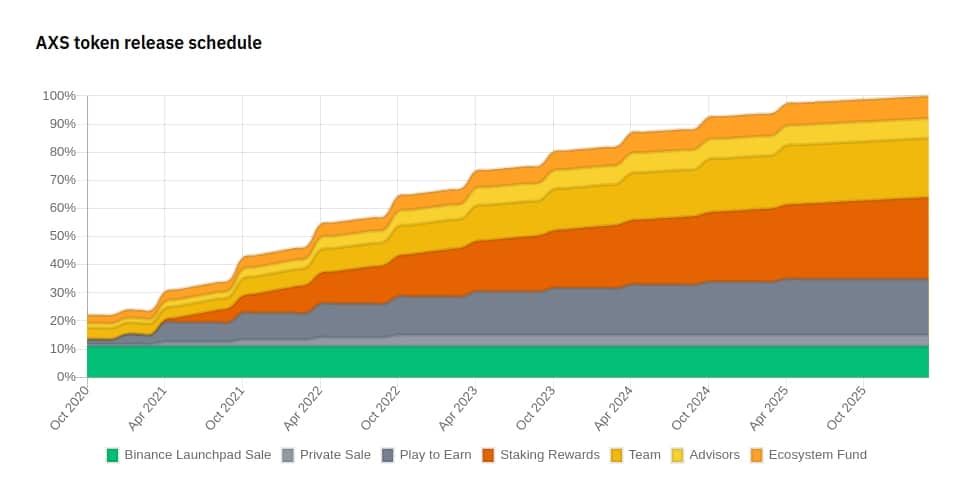Click the Staking Rewards legend color swatch
Image resolution: width=978 pixels, height=501 pixels.
pos(488,455)
